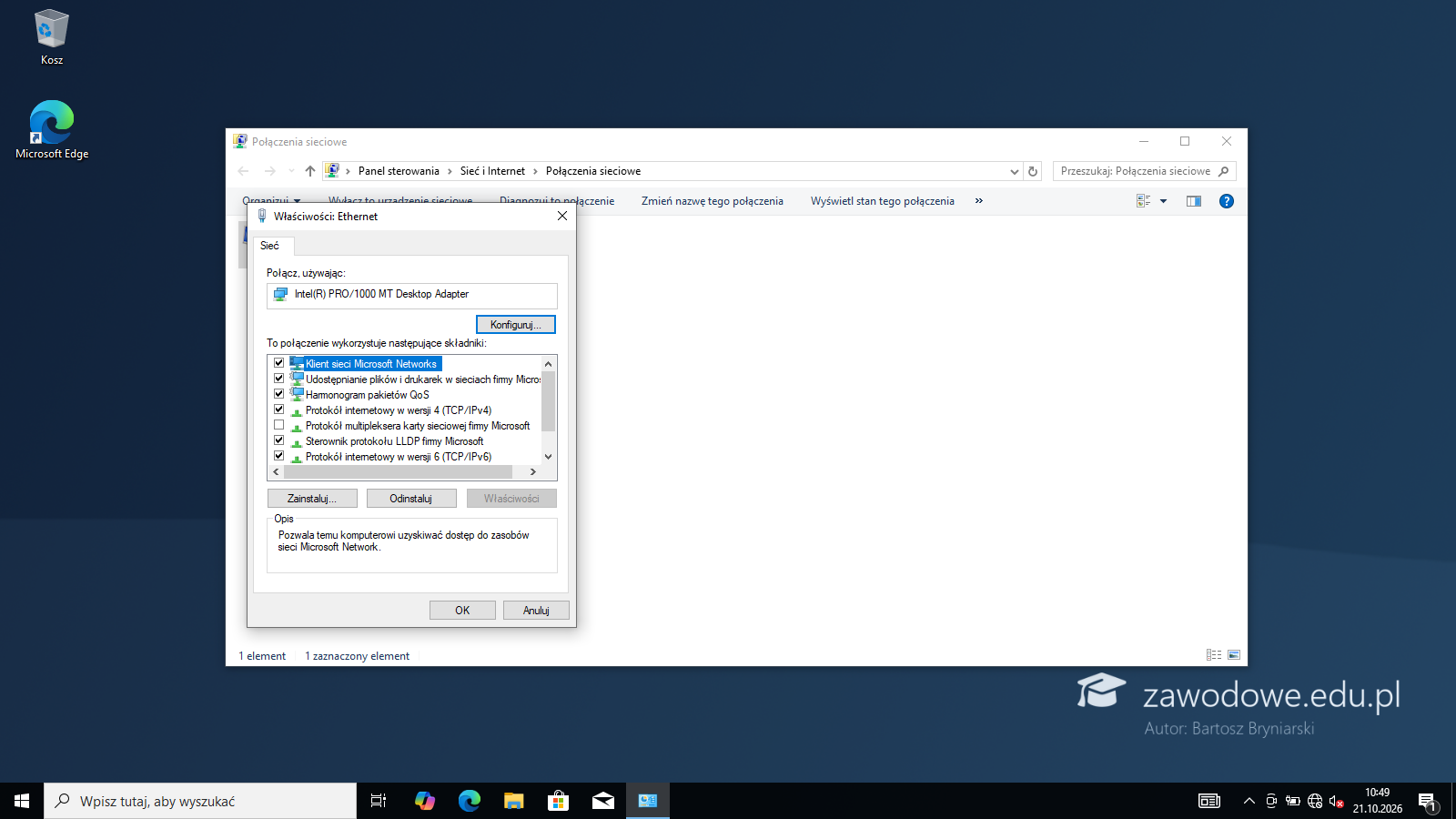Expand the chevron after Sieć i Internet breadcrumb

[x=535, y=171]
